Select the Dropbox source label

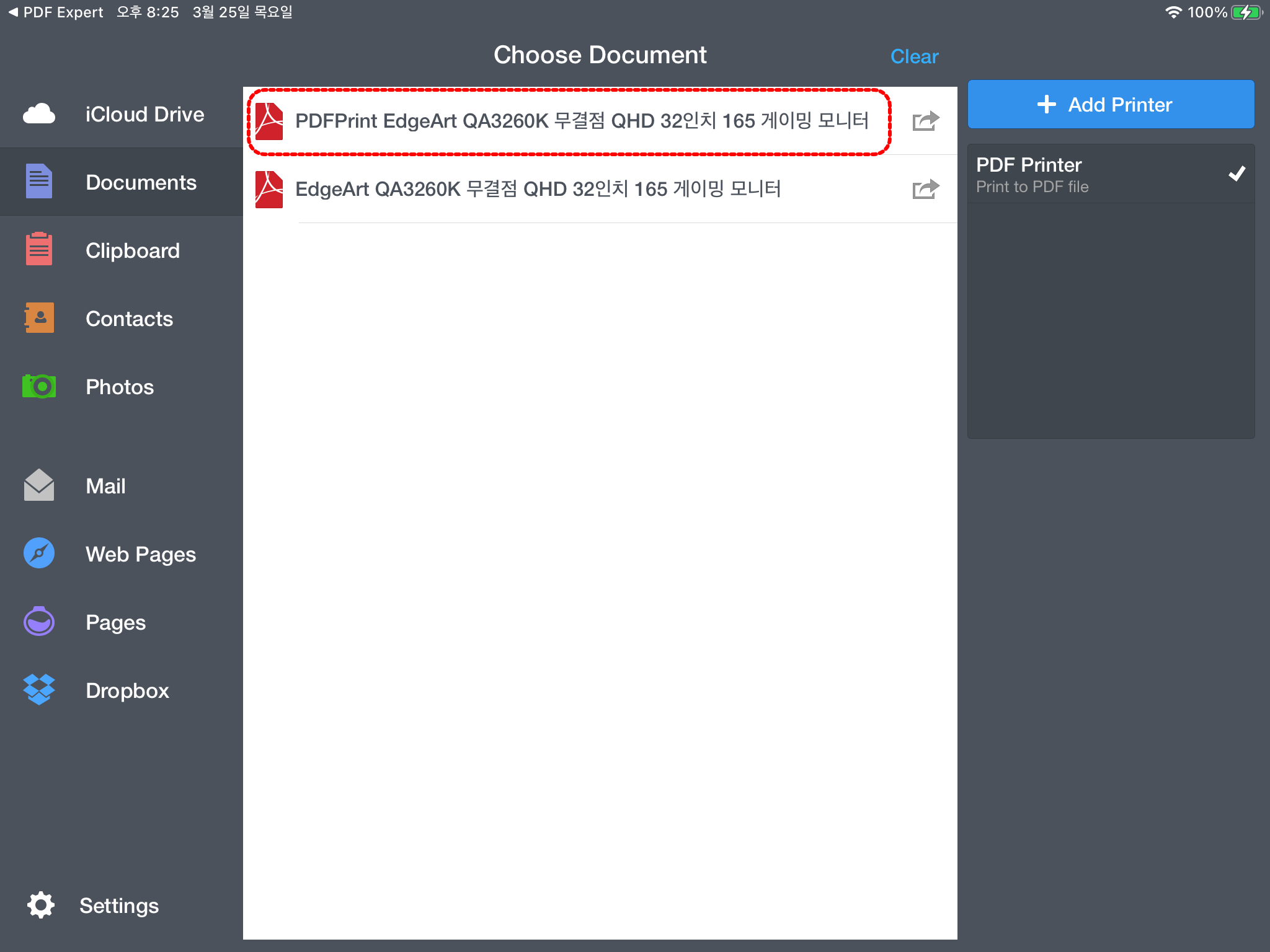coord(127,690)
